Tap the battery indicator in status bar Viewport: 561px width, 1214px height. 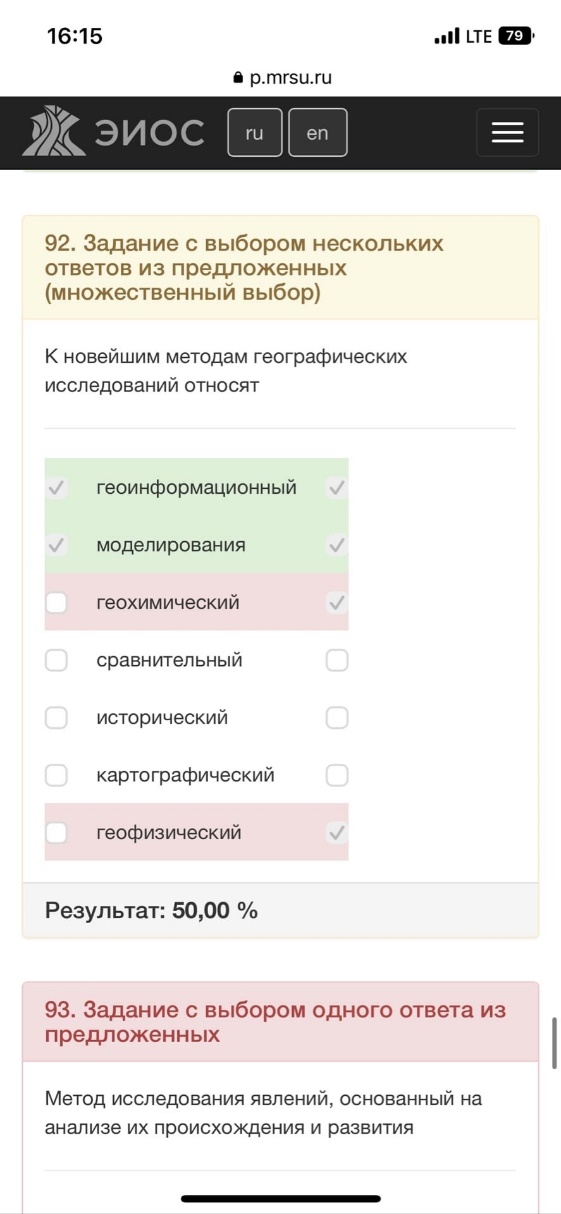(516, 36)
